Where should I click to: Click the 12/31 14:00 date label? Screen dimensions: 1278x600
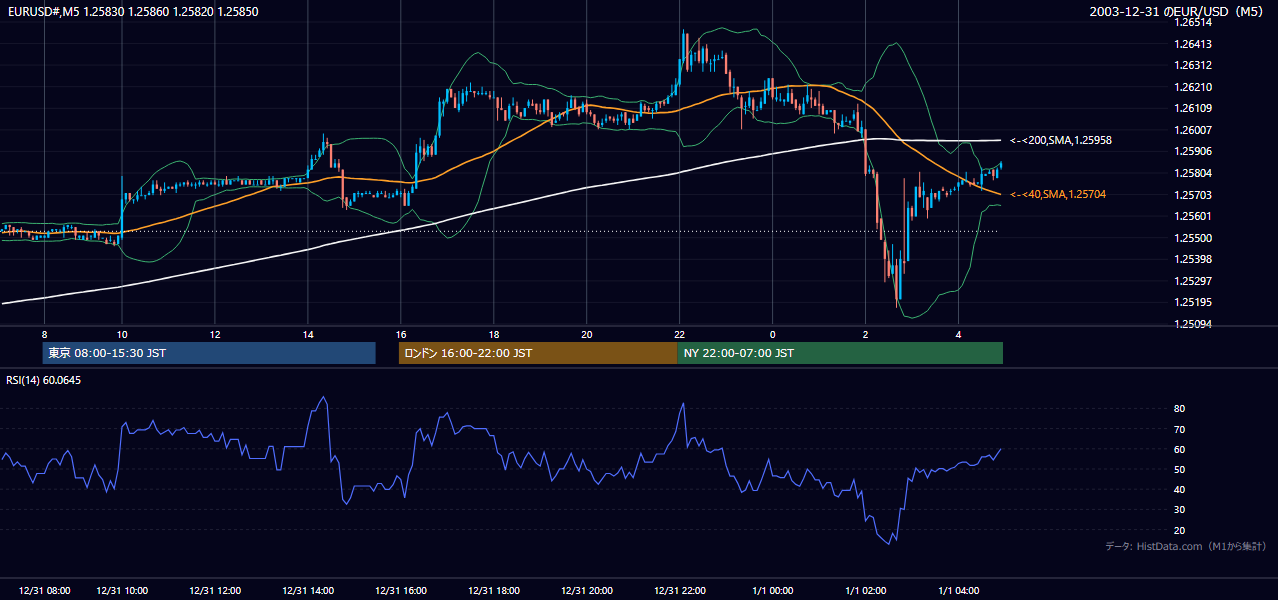pos(308,591)
